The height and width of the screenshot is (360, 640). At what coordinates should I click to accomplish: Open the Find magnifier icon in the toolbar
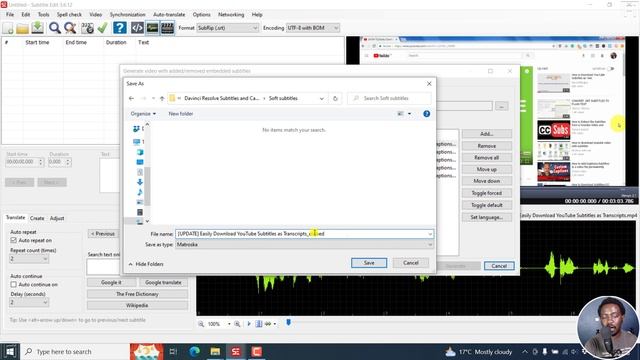[x=55, y=28]
